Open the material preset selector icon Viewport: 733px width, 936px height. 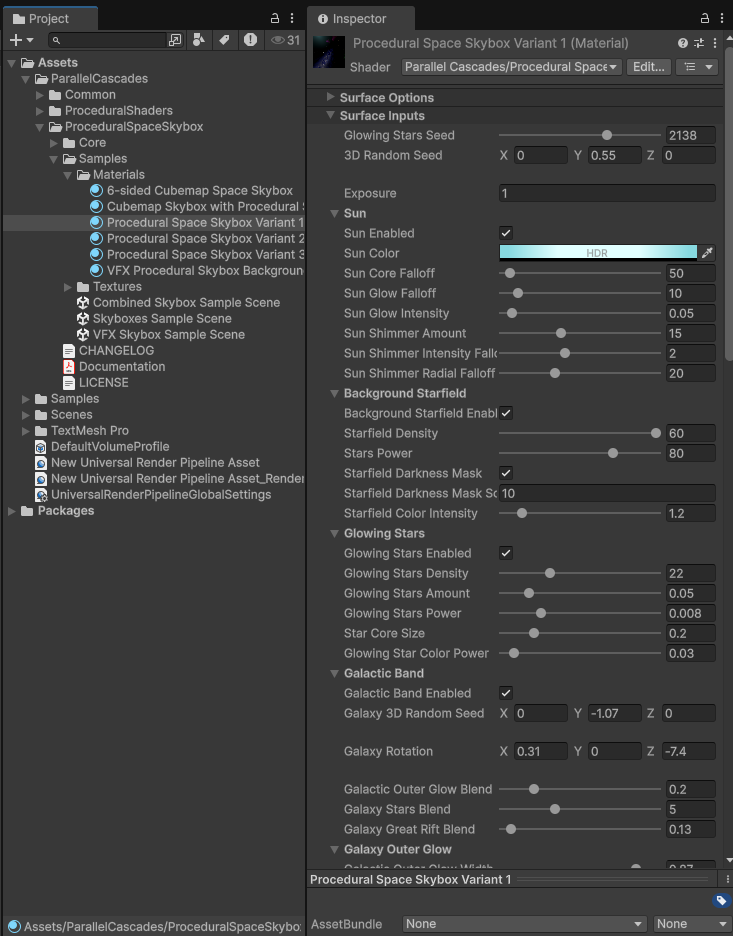click(698, 43)
